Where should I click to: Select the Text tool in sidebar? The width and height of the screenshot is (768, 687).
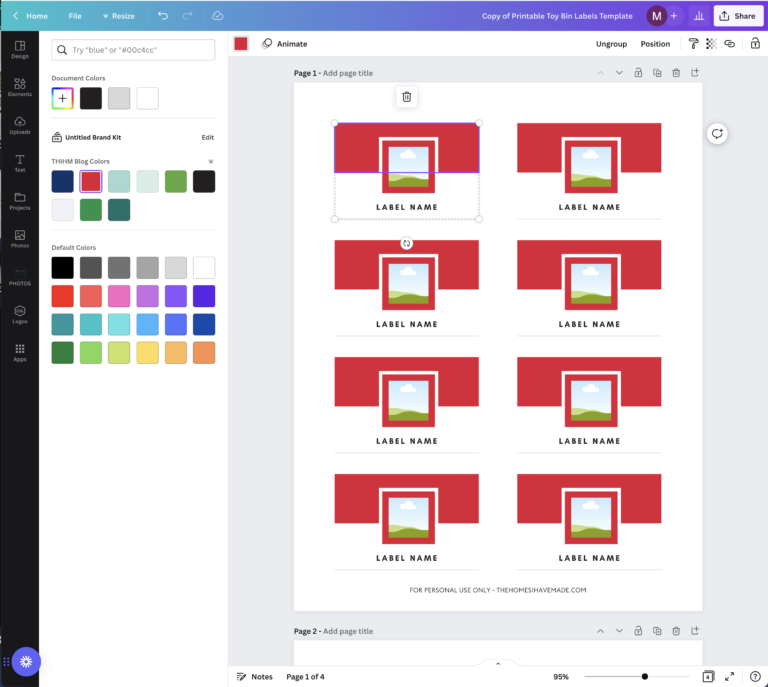click(x=19, y=163)
